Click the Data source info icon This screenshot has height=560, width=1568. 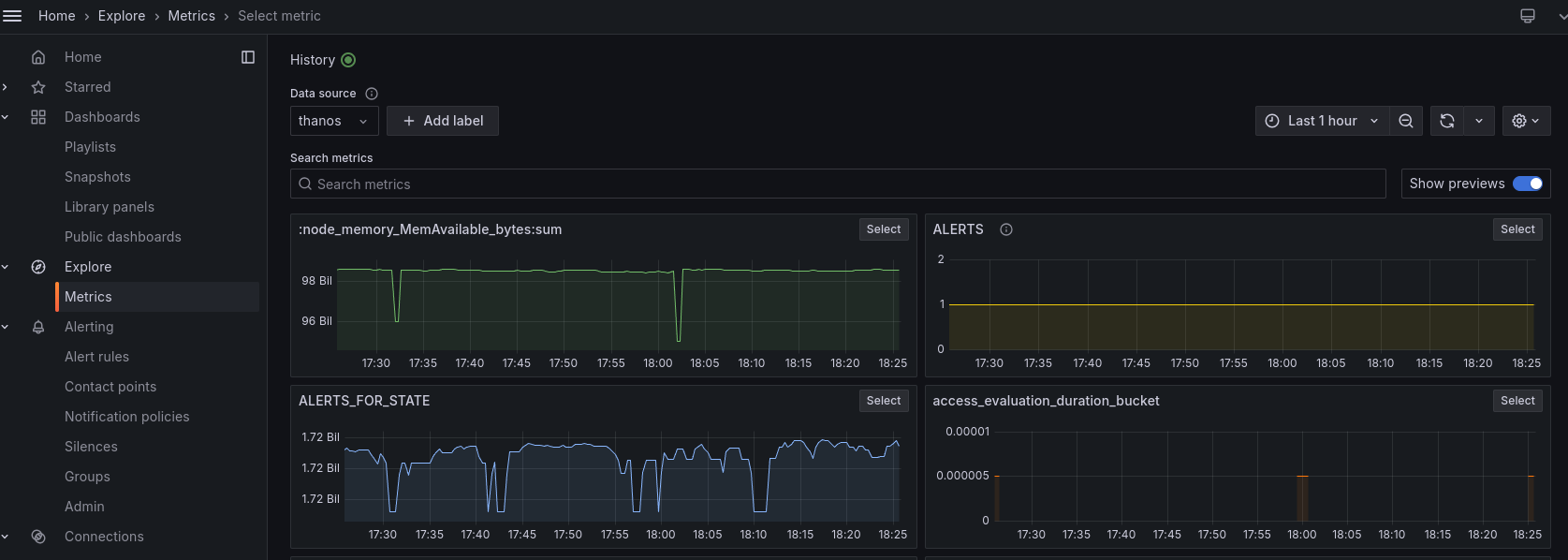coord(372,94)
